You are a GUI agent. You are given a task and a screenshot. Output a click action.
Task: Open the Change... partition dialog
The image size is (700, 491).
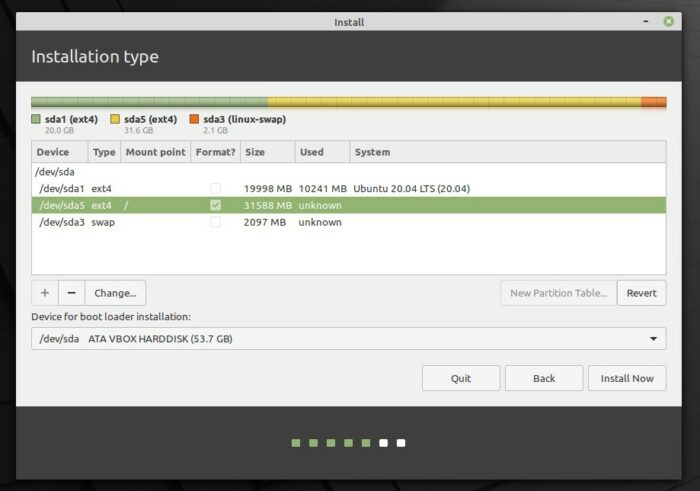point(115,293)
